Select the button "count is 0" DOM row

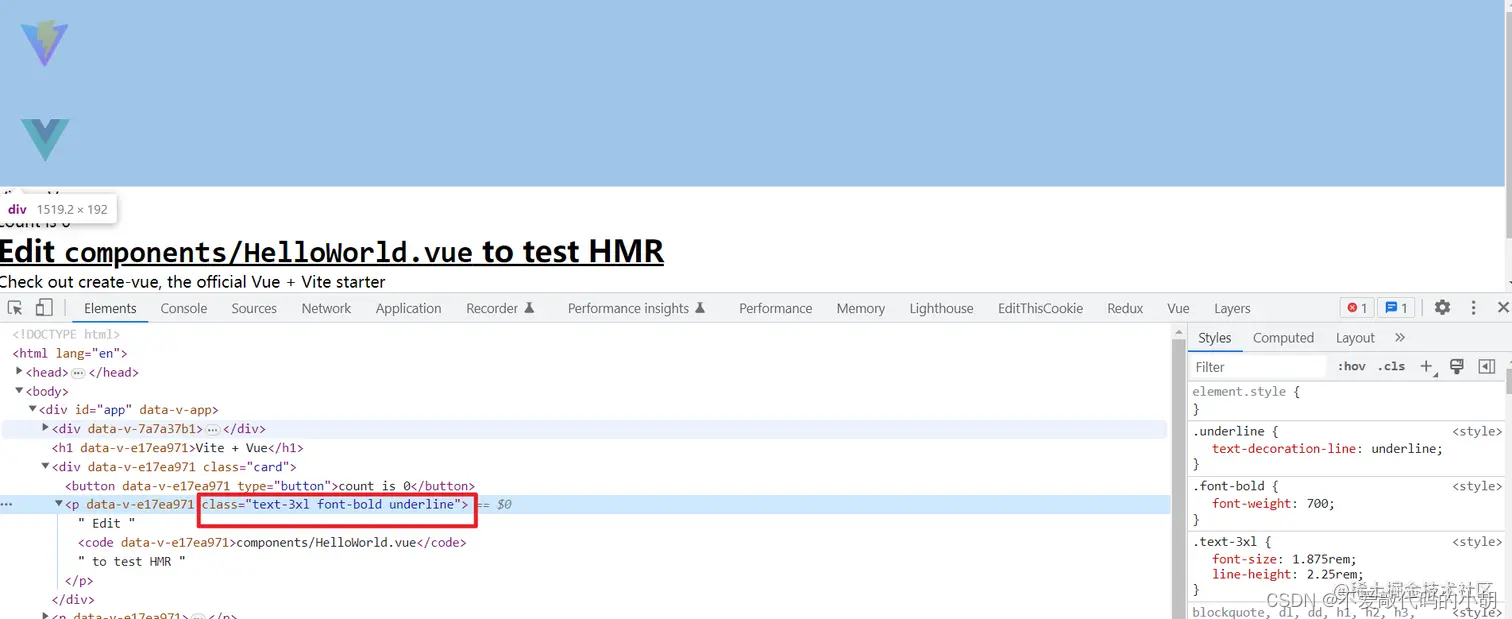point(269,486)
